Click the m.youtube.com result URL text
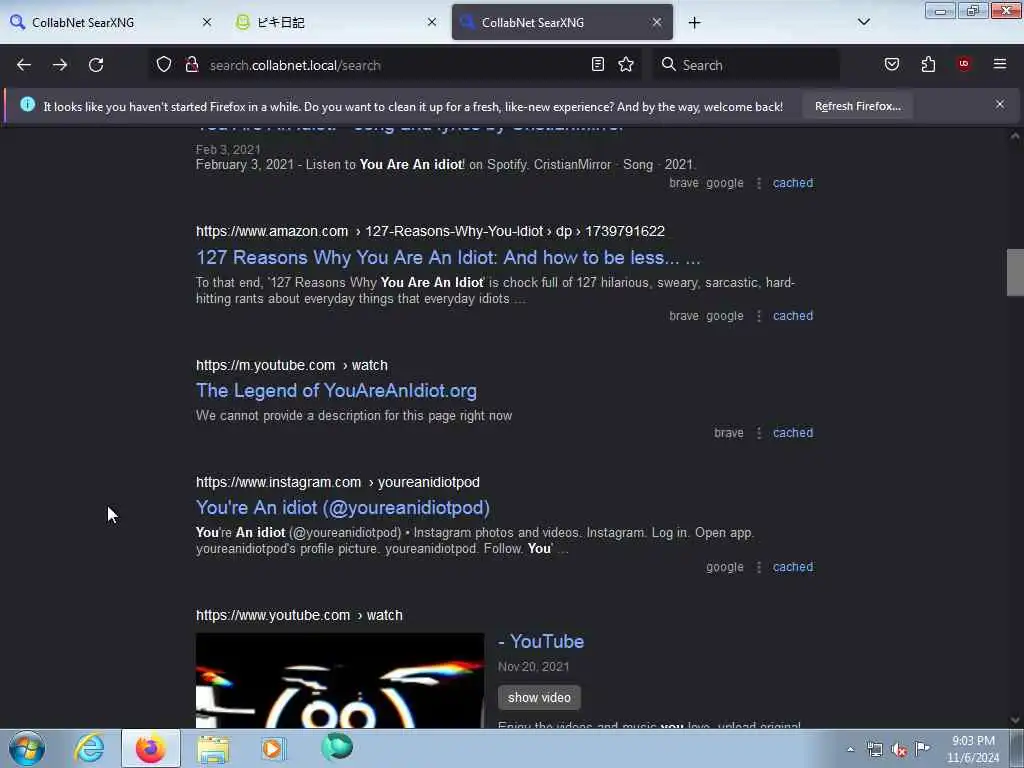The height and width of the screenshot is (768, 1024). point(292,365)
